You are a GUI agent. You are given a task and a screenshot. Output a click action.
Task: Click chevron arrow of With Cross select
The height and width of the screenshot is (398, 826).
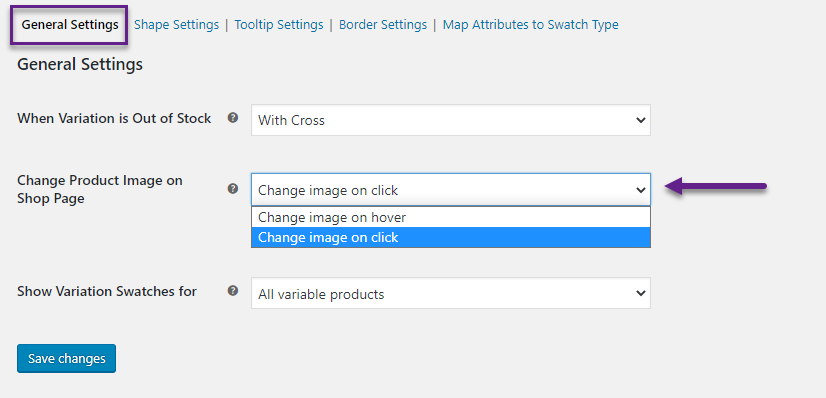[x=641, y=120]
